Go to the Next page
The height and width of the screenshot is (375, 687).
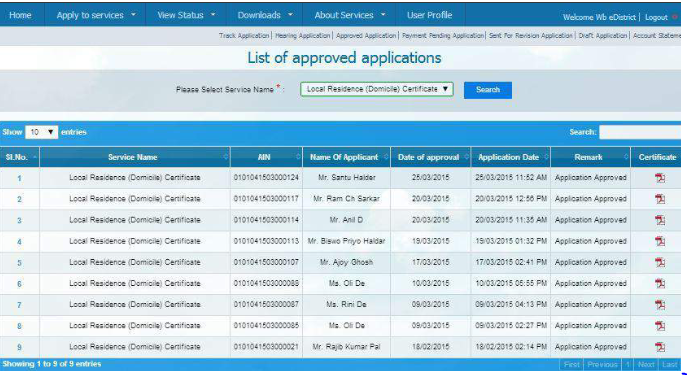pos(646,364)
